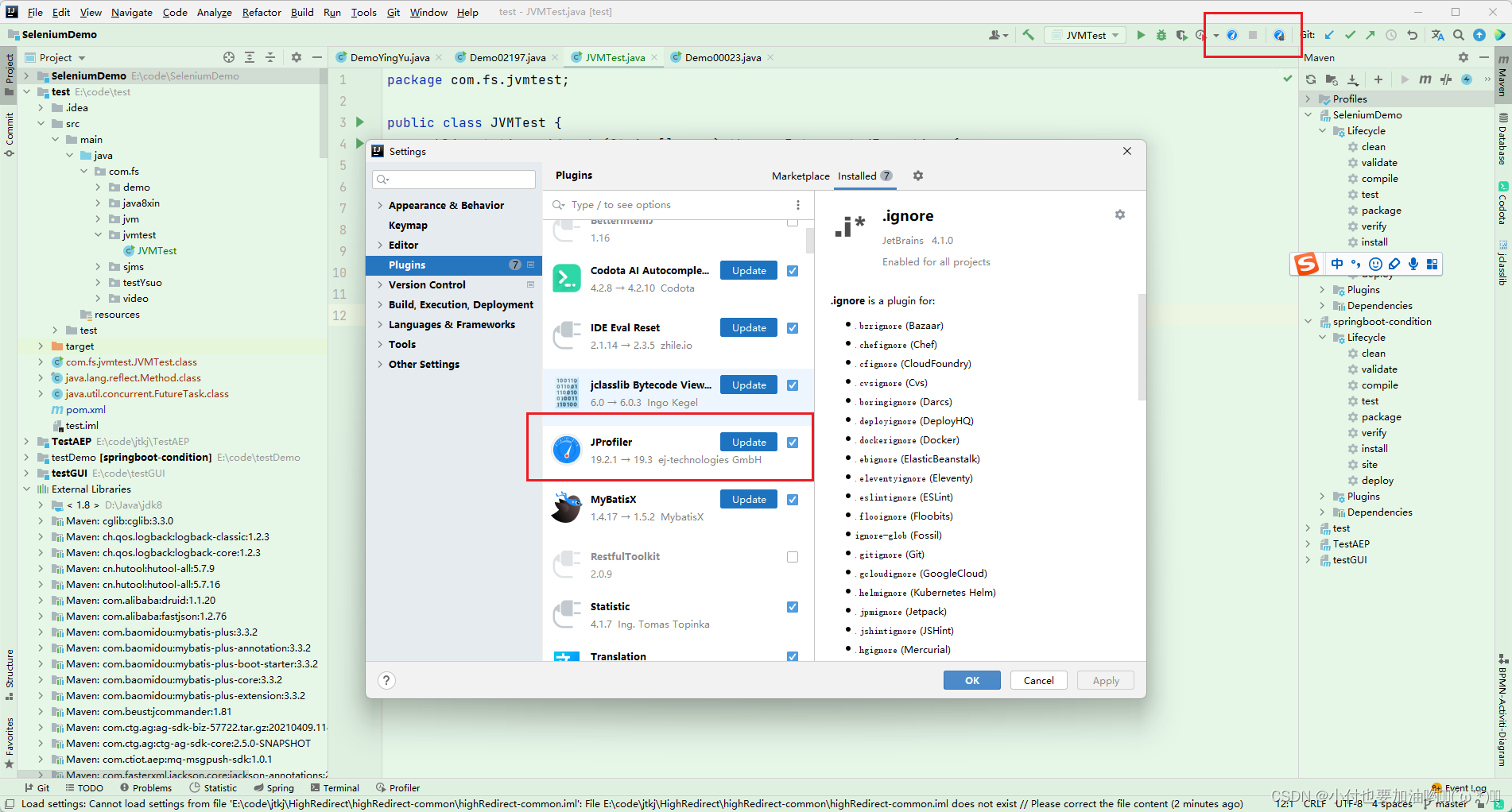Open the Terminal tool window tab

tap(335, 787)
